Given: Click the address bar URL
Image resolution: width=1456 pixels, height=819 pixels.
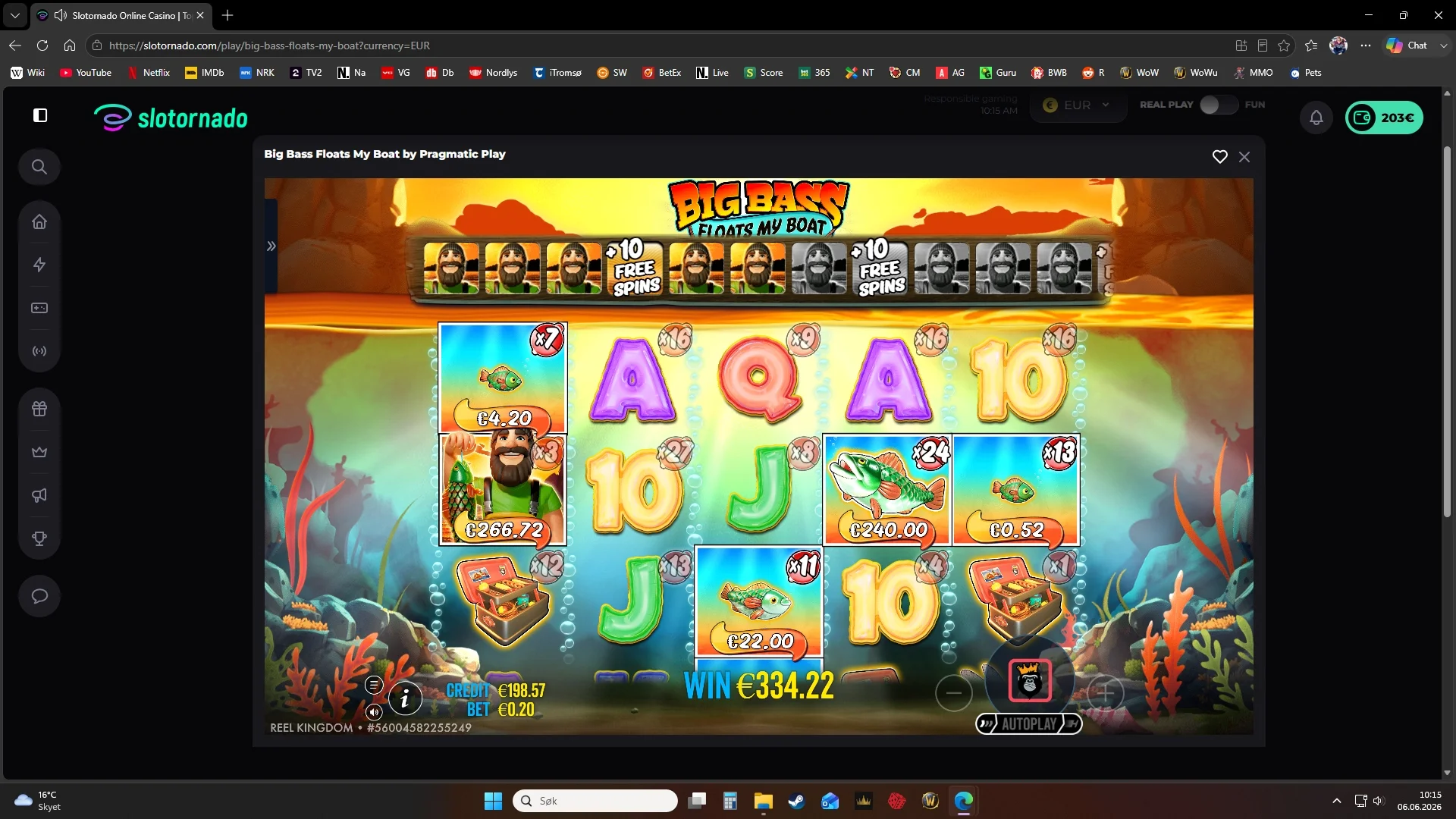Looking at the screenshot, I should click(x=269, y=45).
